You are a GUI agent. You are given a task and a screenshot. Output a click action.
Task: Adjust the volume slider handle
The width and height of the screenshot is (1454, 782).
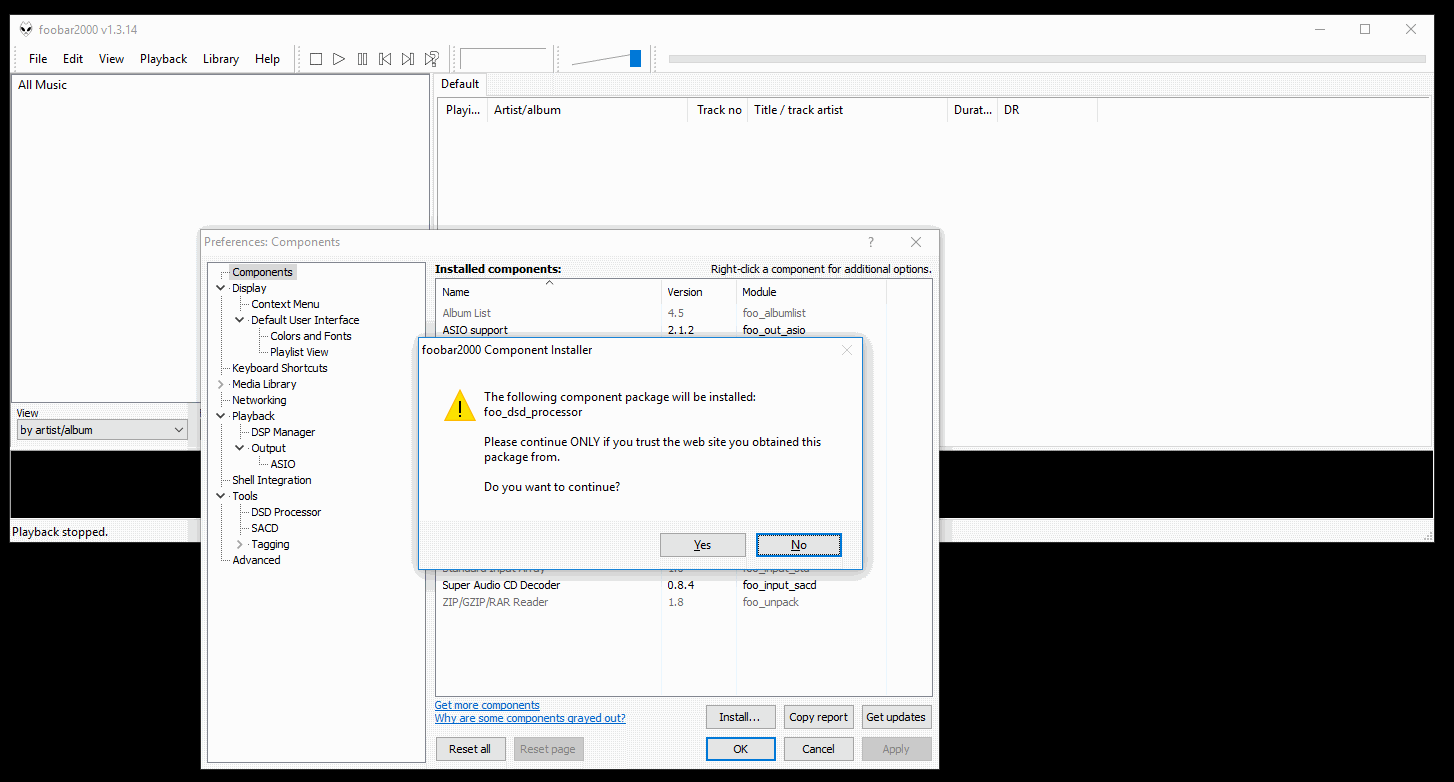coord(635,59)
